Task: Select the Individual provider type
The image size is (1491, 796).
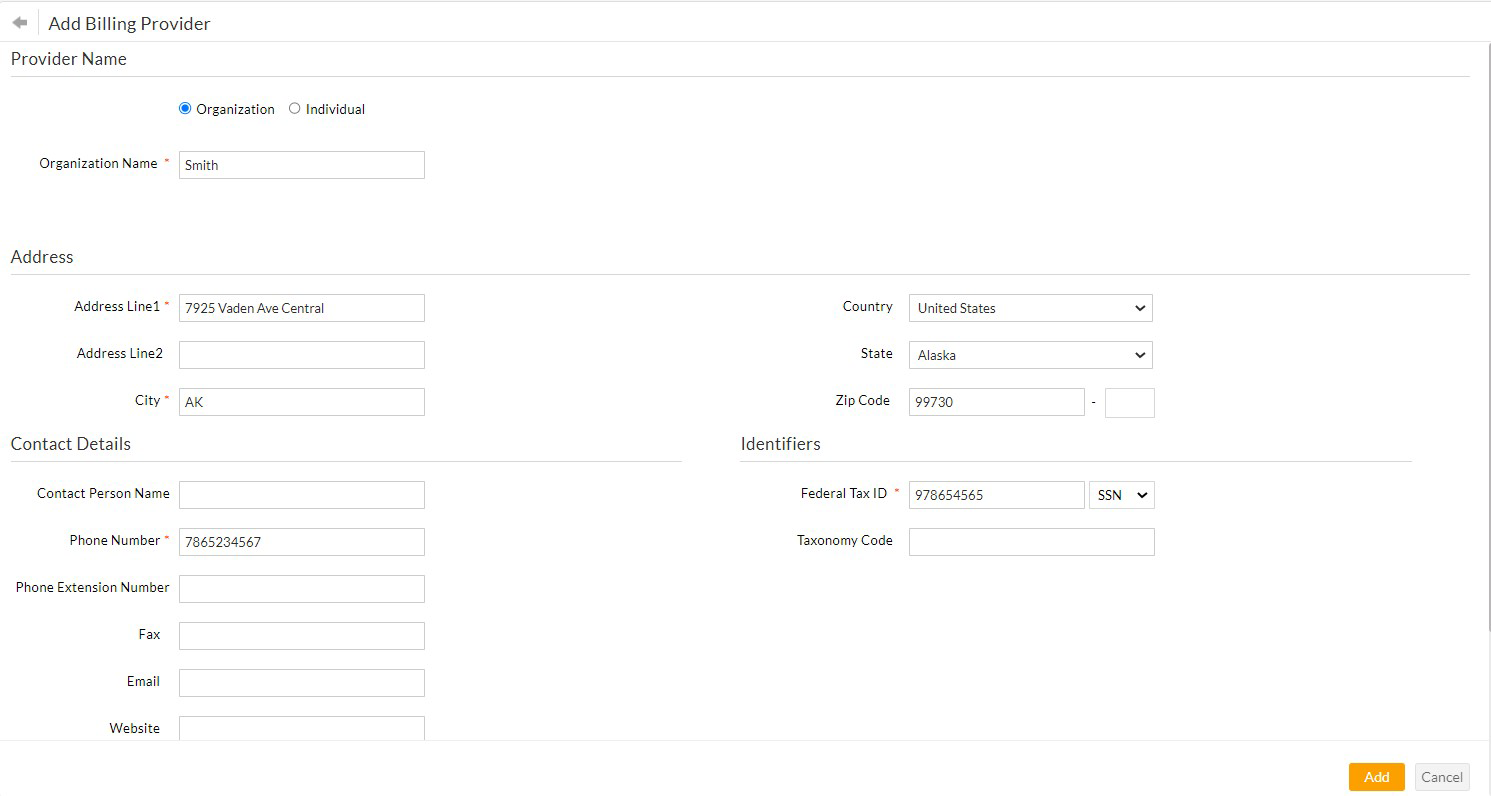Action: coord(295,108)
